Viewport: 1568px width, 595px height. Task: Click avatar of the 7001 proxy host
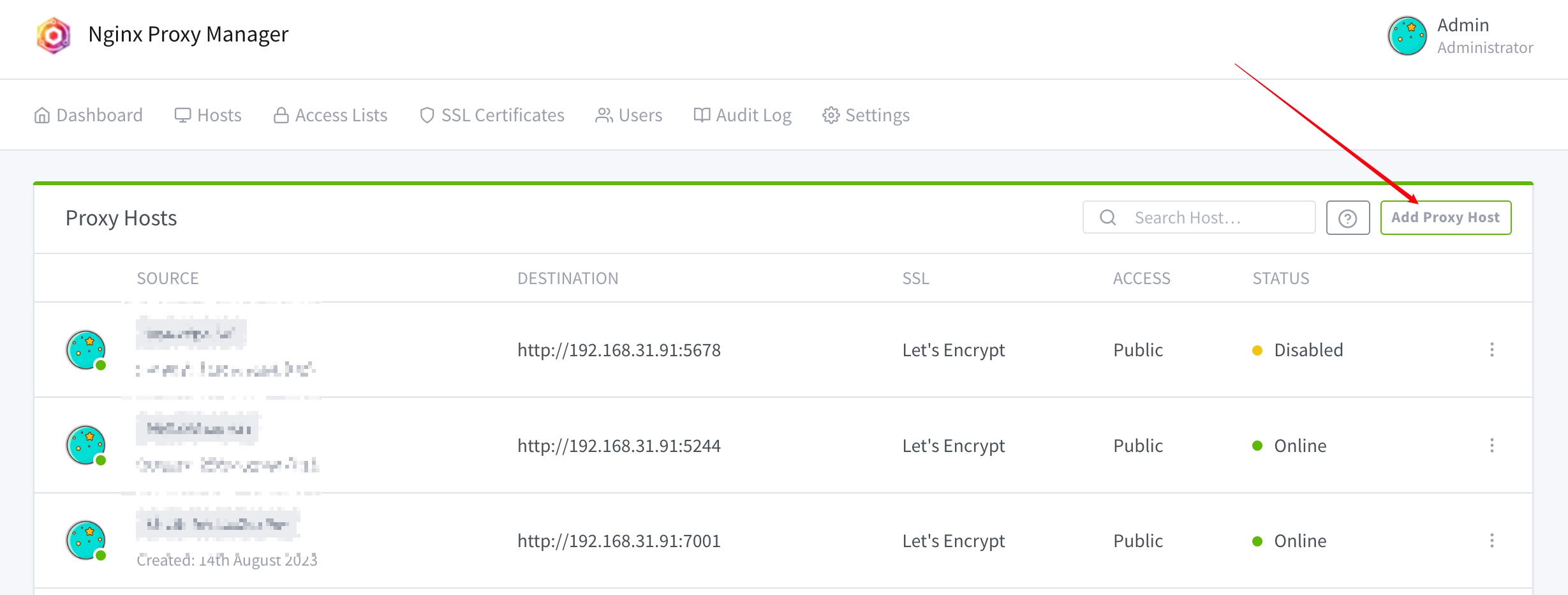85,540
